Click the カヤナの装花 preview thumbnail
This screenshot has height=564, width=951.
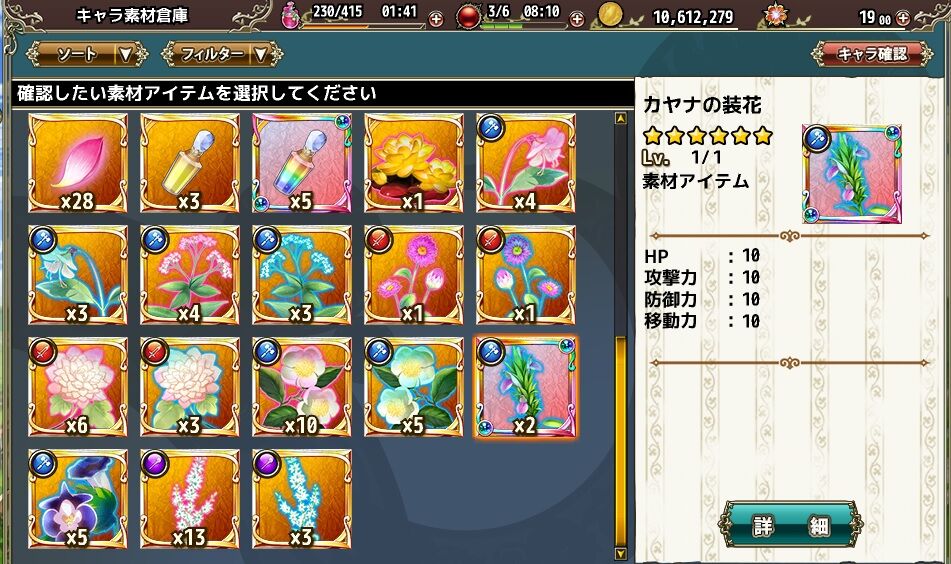coord(852,174)
